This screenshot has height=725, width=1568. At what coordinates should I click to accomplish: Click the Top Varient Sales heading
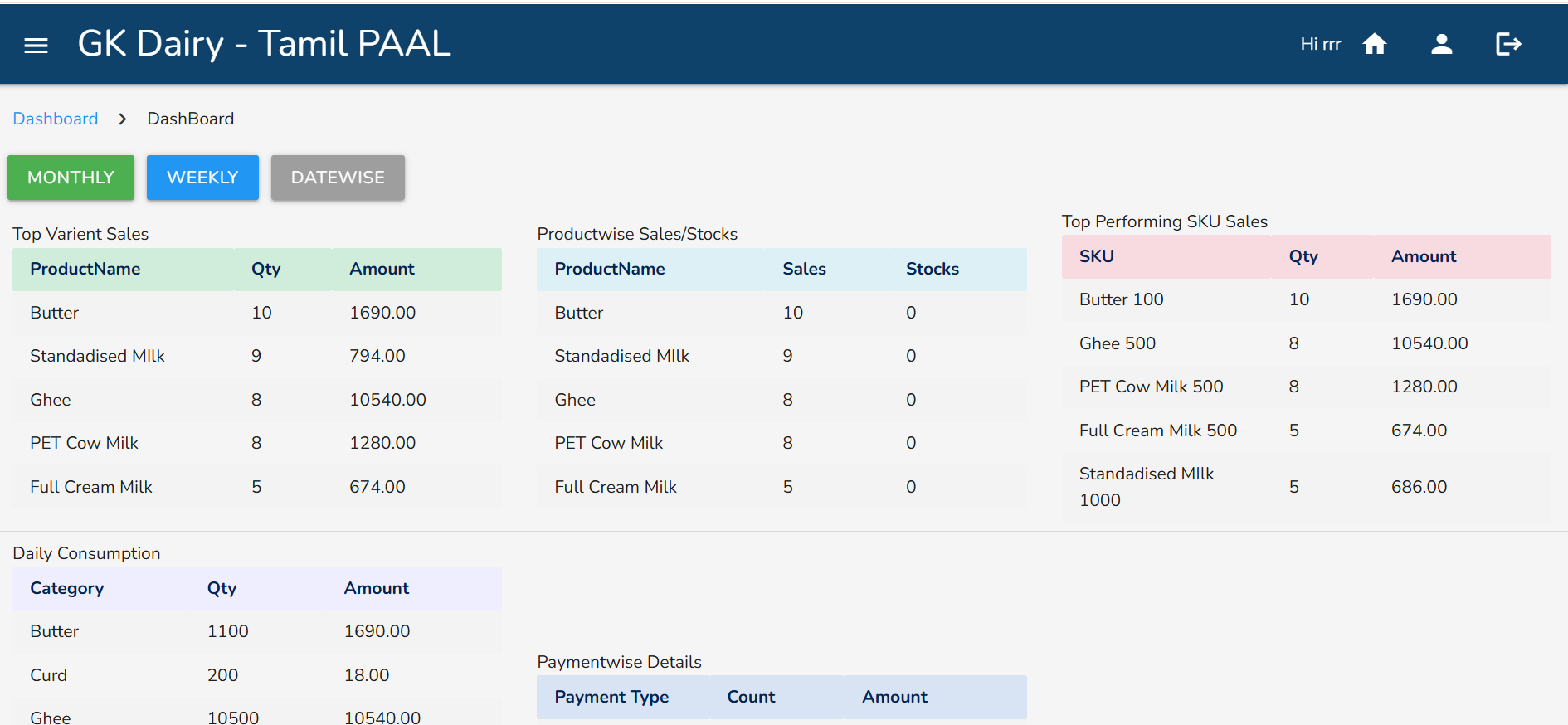80,234
